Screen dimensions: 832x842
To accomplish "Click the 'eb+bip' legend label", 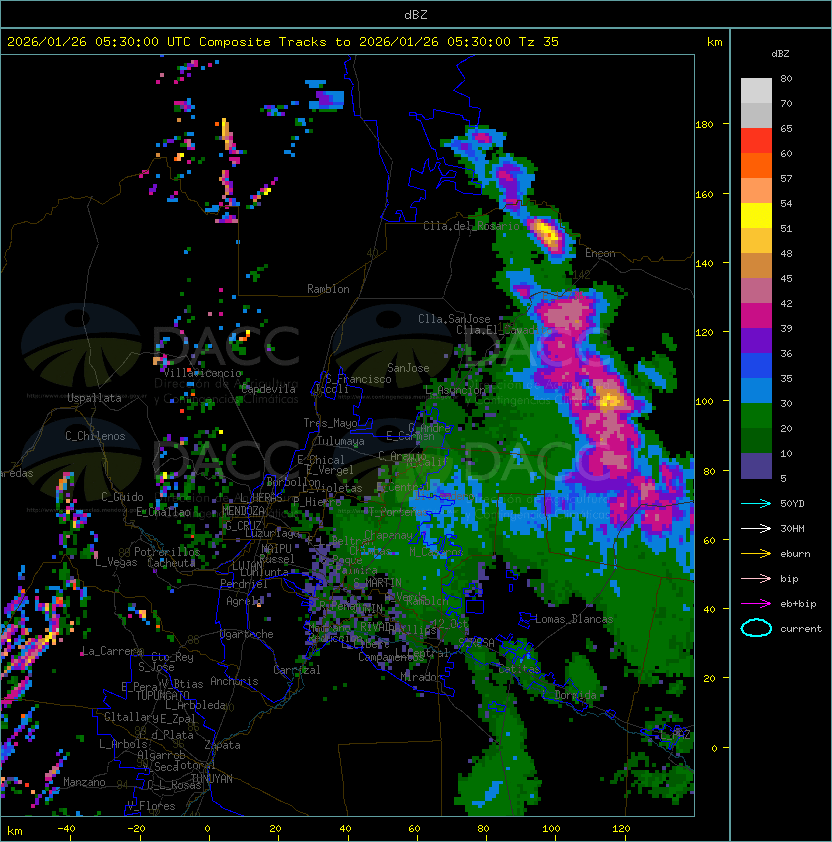I will [x=798, y=604].
